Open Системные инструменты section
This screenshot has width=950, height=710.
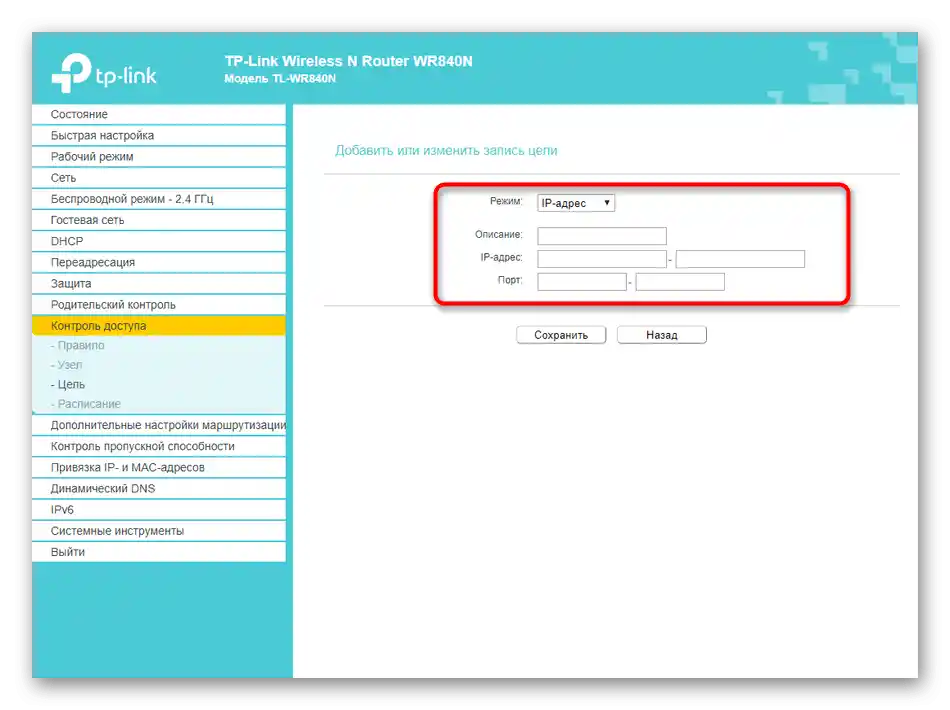tap(159, 531)
